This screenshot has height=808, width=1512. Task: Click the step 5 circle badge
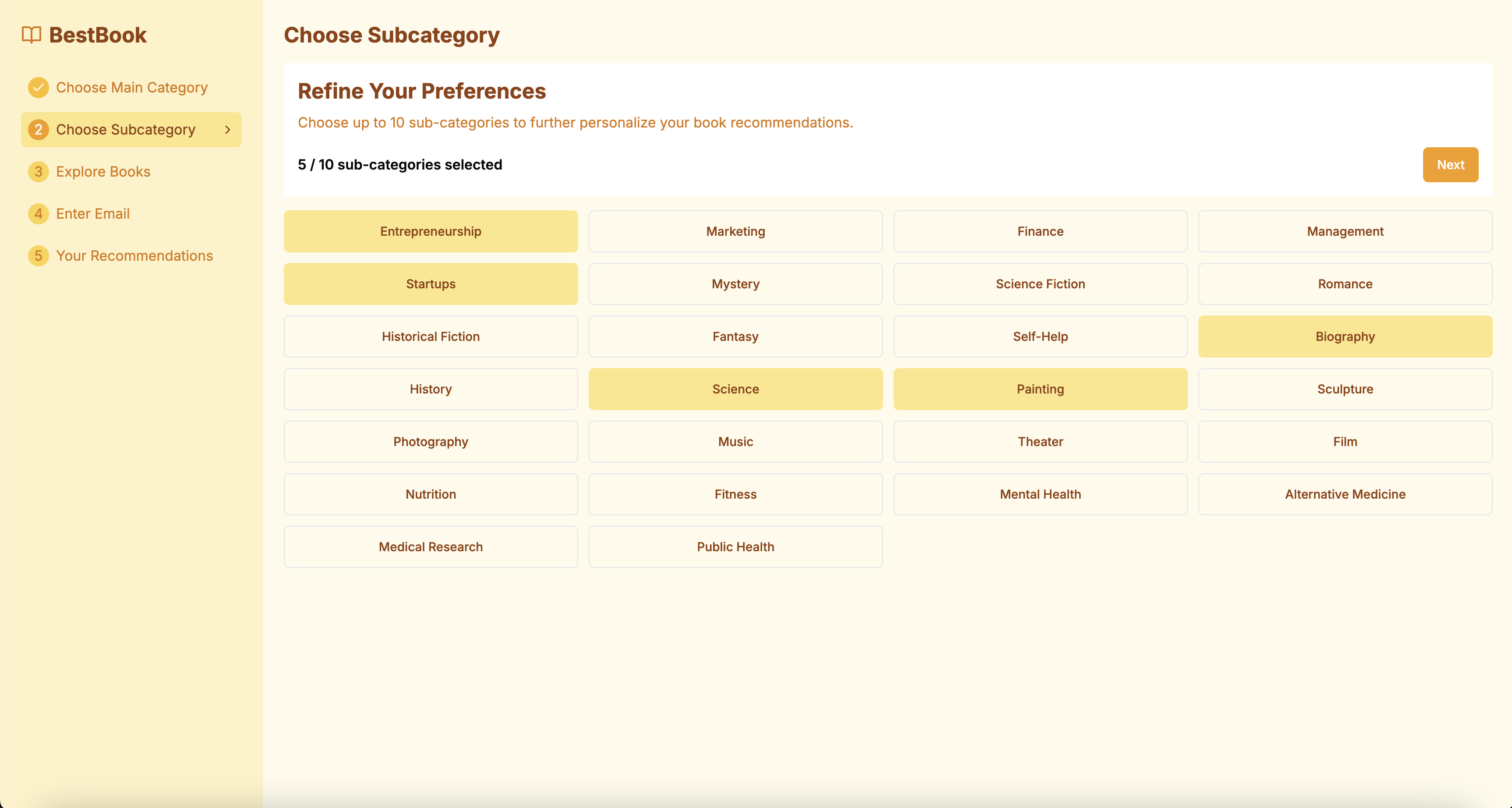pos(38,255)
